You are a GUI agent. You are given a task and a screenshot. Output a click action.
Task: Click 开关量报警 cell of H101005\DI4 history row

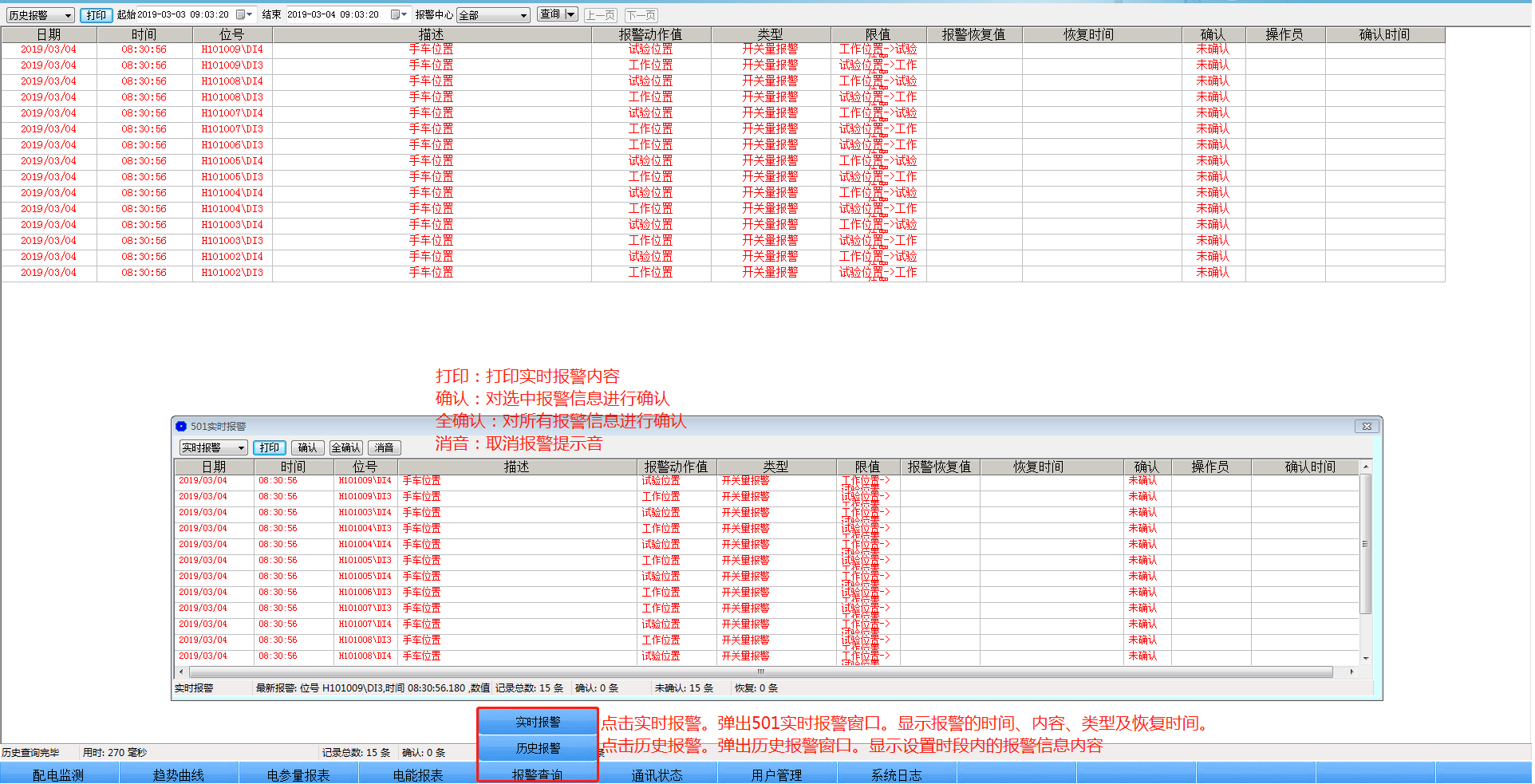(x=770, y=161)
